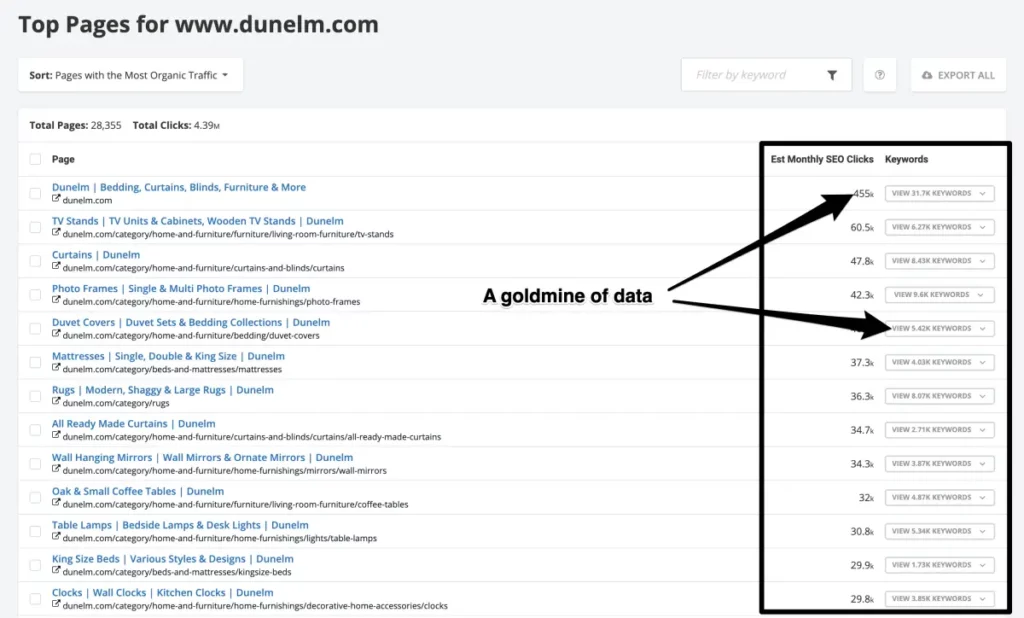The width and height of the screenshot is (1024, 618).
Task: Check the Rugs row checkbox
Action: pyautogui.click(x=35, y=397)
